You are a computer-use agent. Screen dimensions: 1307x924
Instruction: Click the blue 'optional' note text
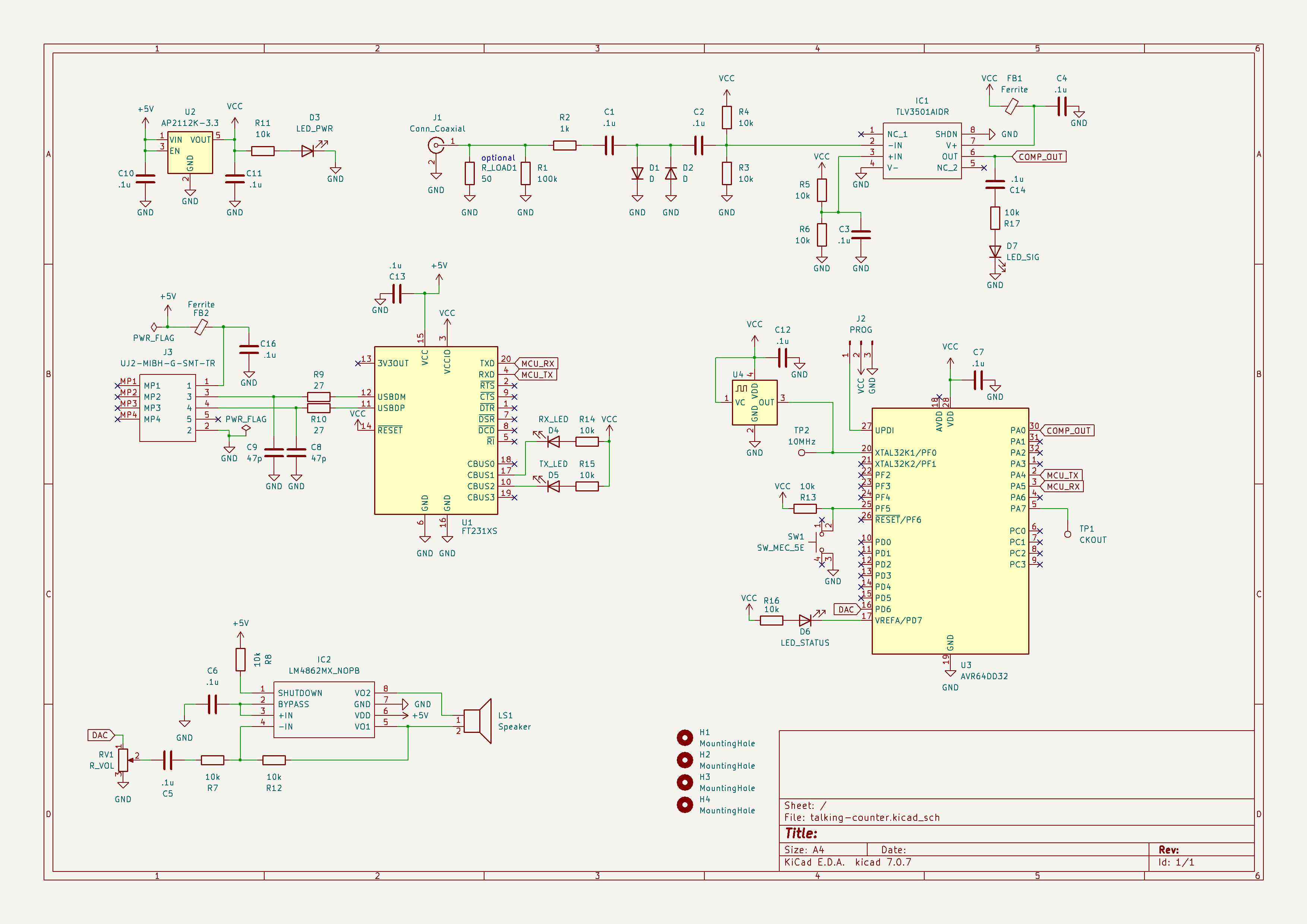(x=498, y=158)
